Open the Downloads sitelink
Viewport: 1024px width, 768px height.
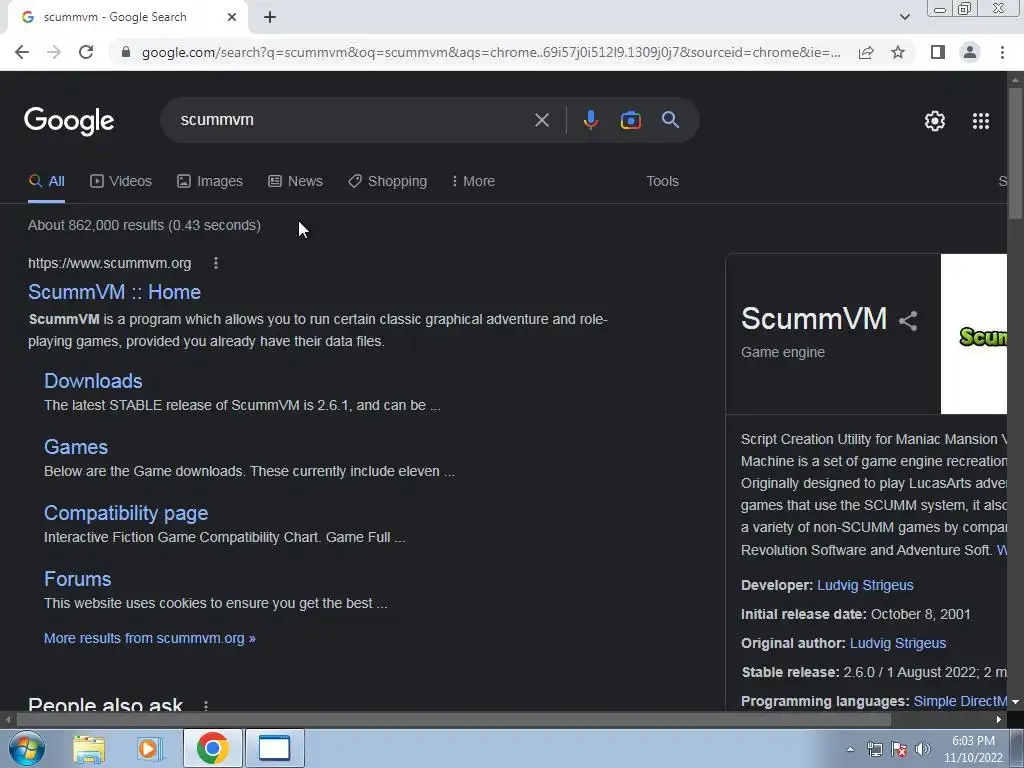click(x=93, y=381)
